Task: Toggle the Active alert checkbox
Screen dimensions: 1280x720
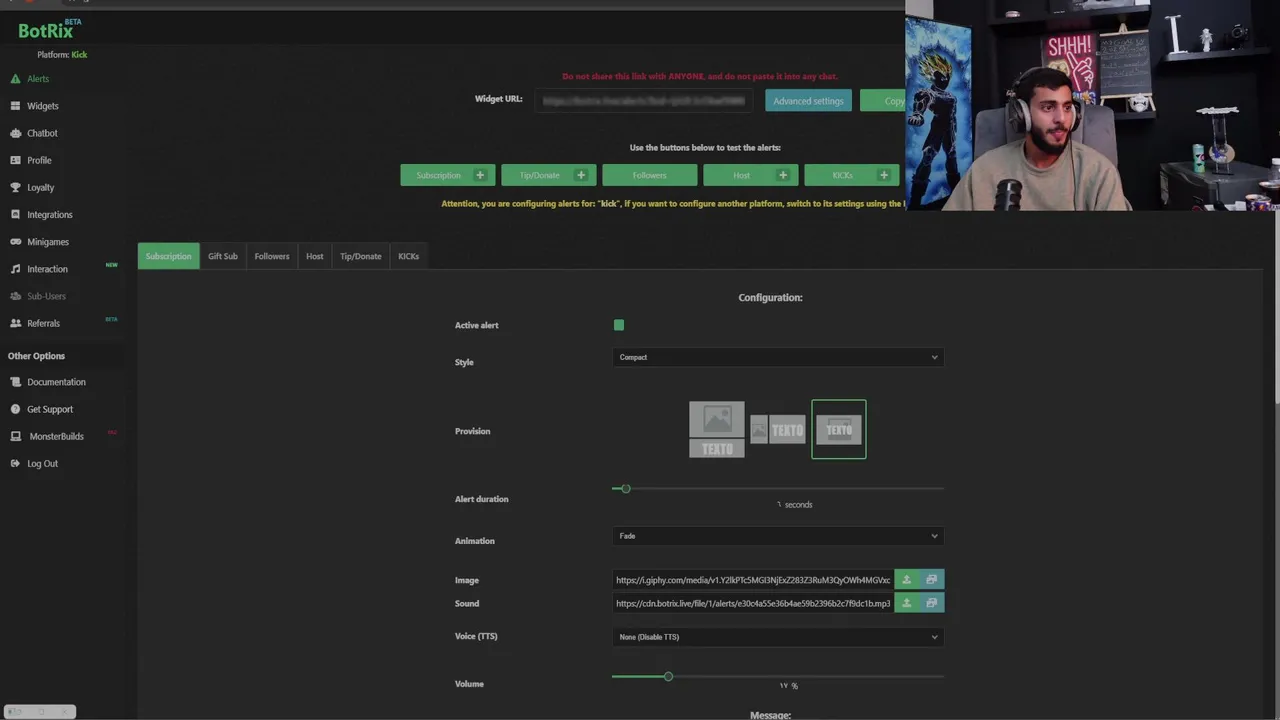Action: [619, 325]
